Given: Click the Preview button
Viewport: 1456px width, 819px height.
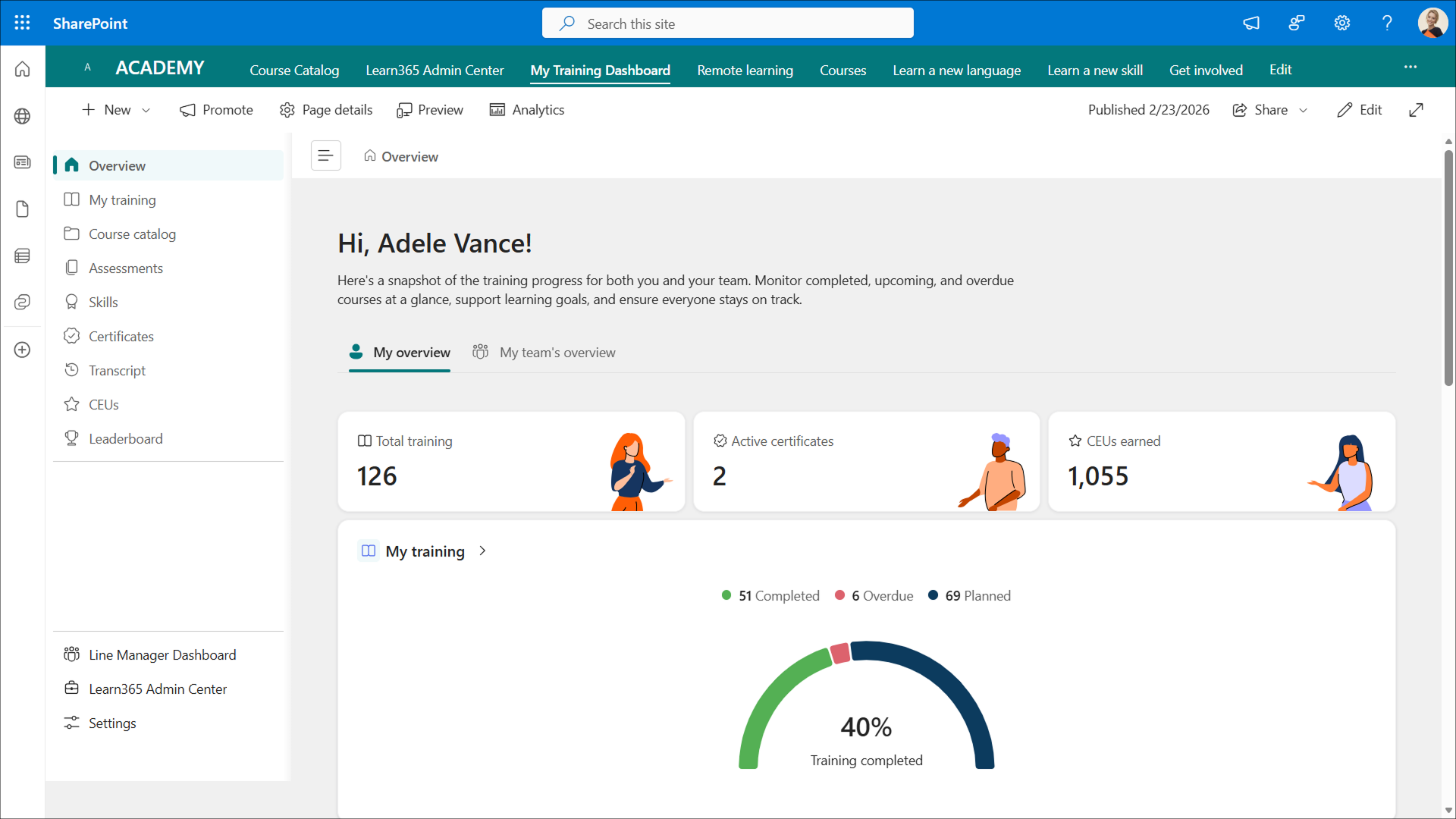Looking at the screenshot, I should click(430, 110).
